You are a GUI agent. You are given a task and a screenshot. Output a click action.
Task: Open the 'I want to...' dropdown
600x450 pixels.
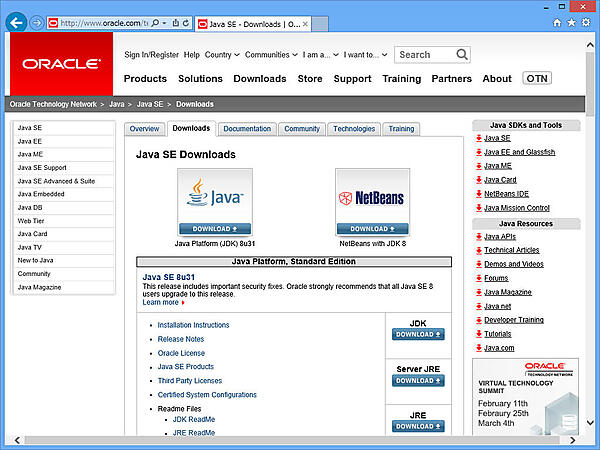click(367, 55)
